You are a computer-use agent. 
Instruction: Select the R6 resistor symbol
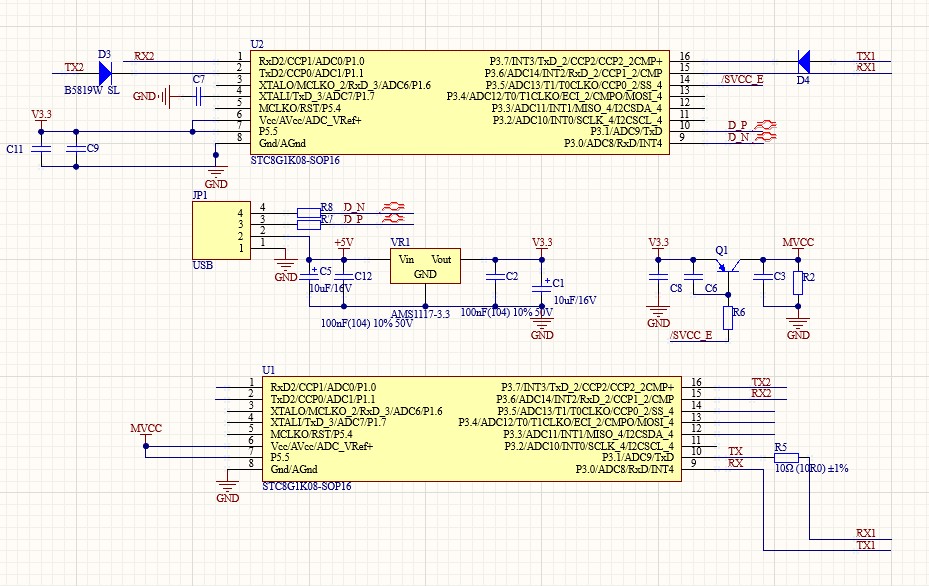[x=728, y=318]
